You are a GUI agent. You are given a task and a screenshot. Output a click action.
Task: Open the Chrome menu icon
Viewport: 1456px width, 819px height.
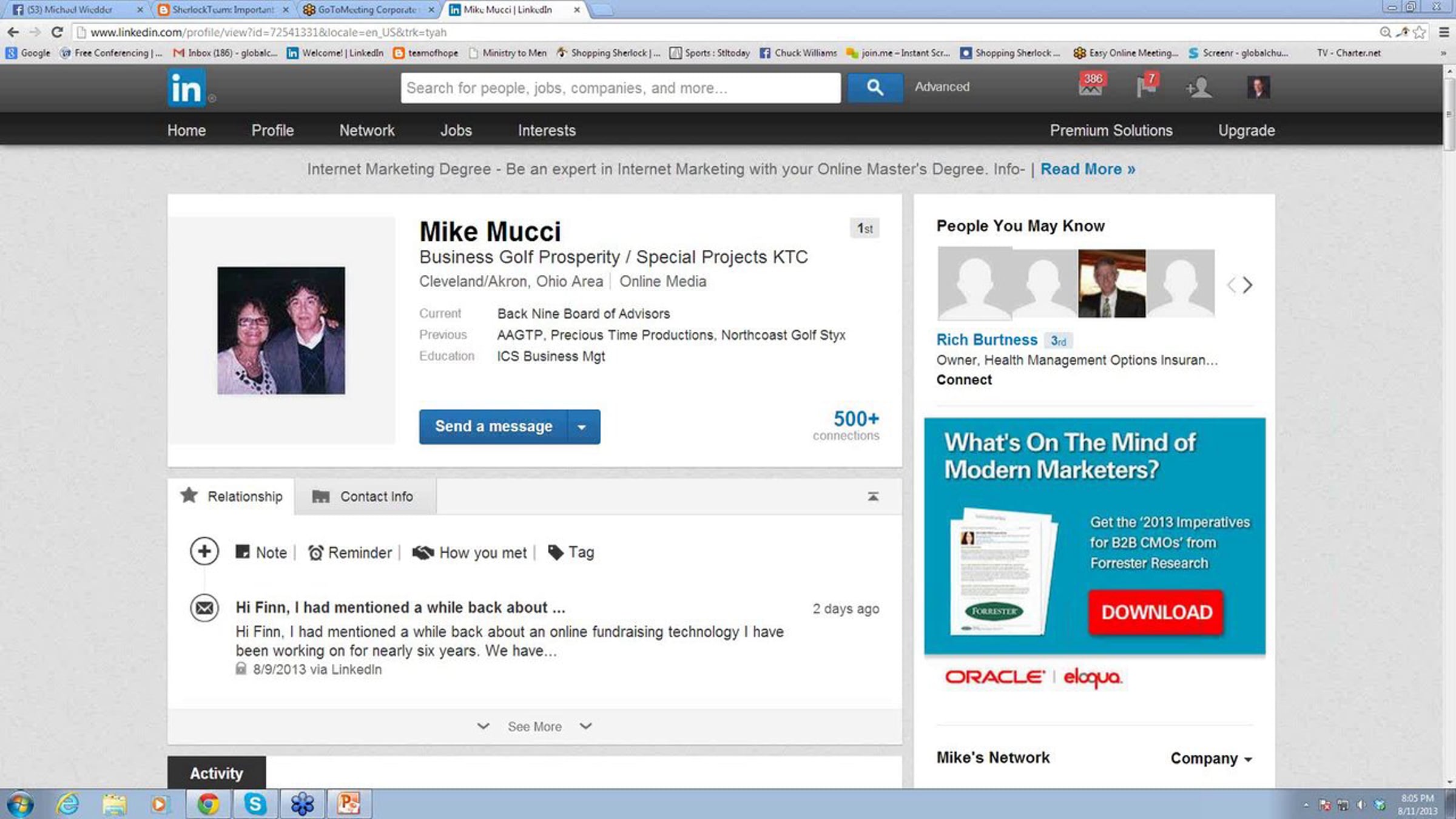click(x=1444, y=32)
